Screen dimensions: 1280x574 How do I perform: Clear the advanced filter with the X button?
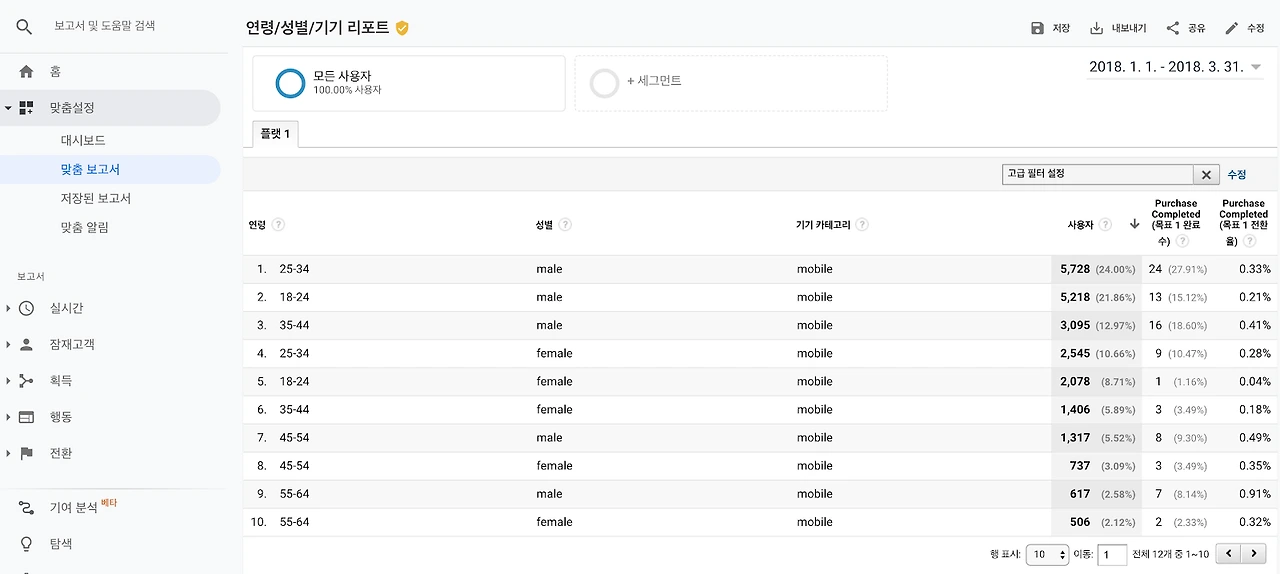[1206, 175]
